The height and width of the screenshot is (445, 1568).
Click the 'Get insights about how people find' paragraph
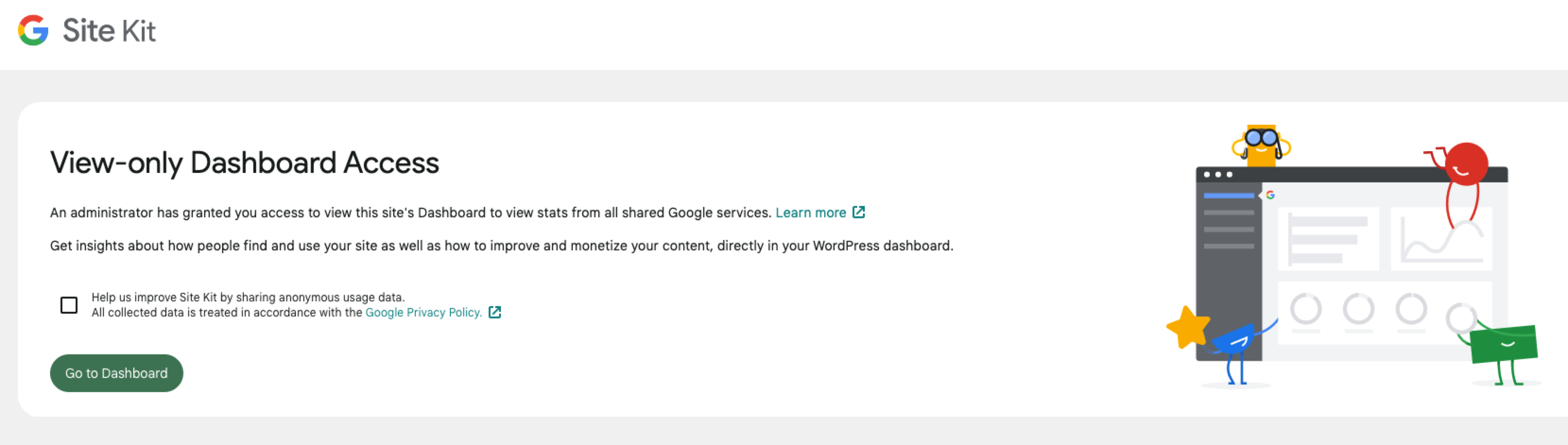pyautogui.click(x=501, y=245)
